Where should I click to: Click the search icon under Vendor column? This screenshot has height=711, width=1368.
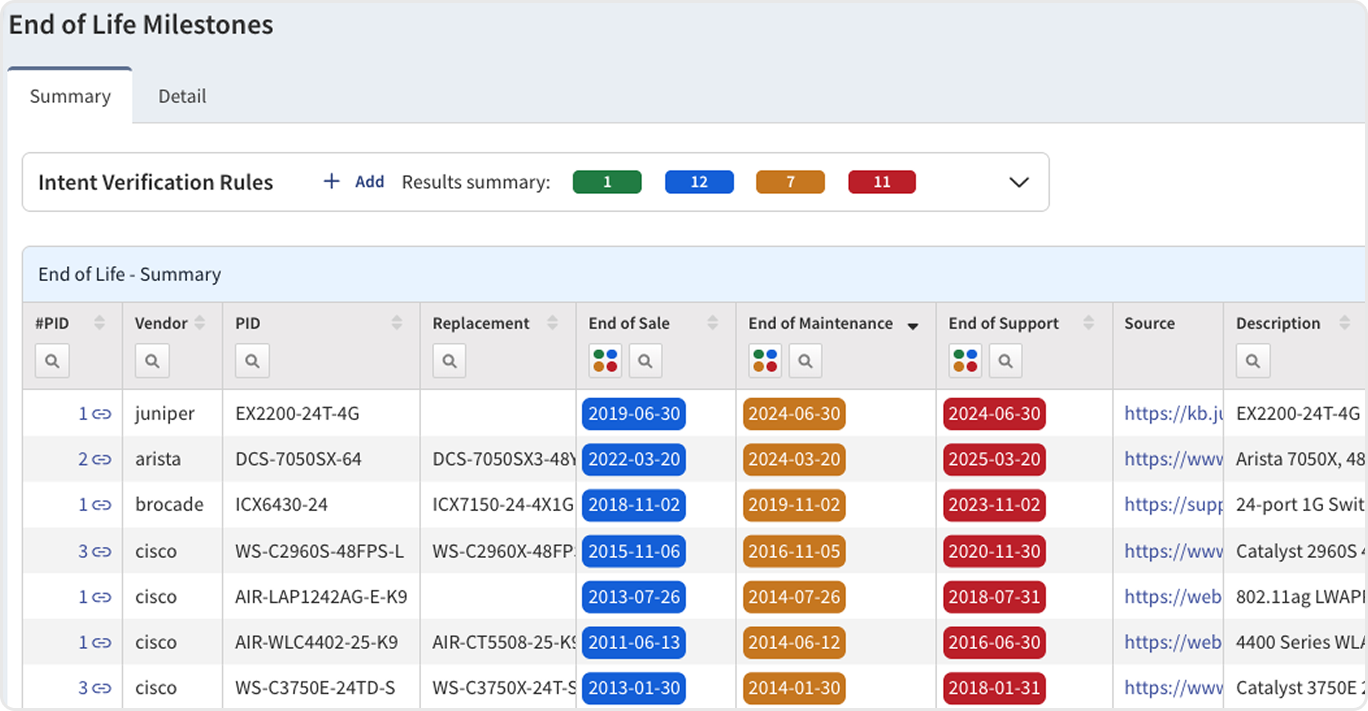[152, 361]
